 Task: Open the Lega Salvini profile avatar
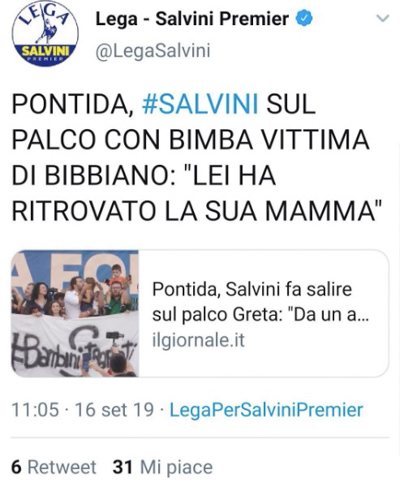(45, 33)
